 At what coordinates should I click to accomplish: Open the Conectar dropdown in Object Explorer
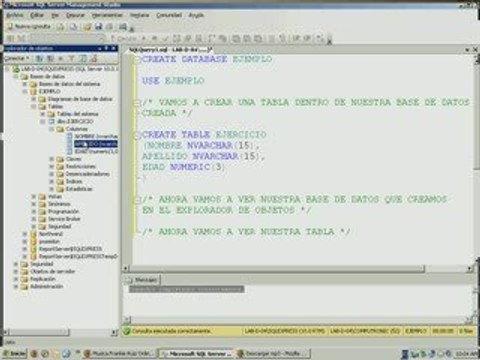click(17, 58)
